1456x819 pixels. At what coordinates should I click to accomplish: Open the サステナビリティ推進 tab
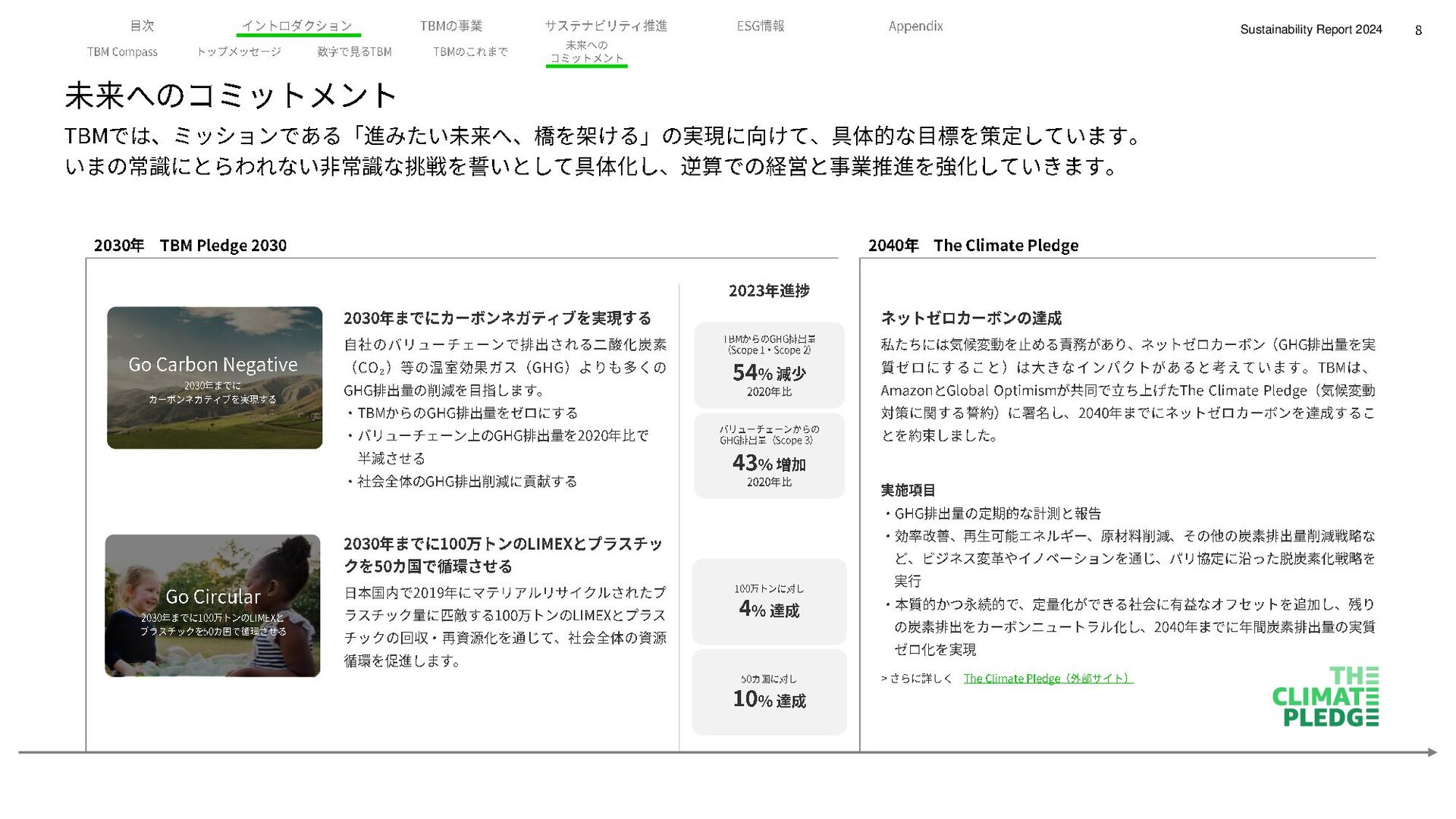pos(605,26)
